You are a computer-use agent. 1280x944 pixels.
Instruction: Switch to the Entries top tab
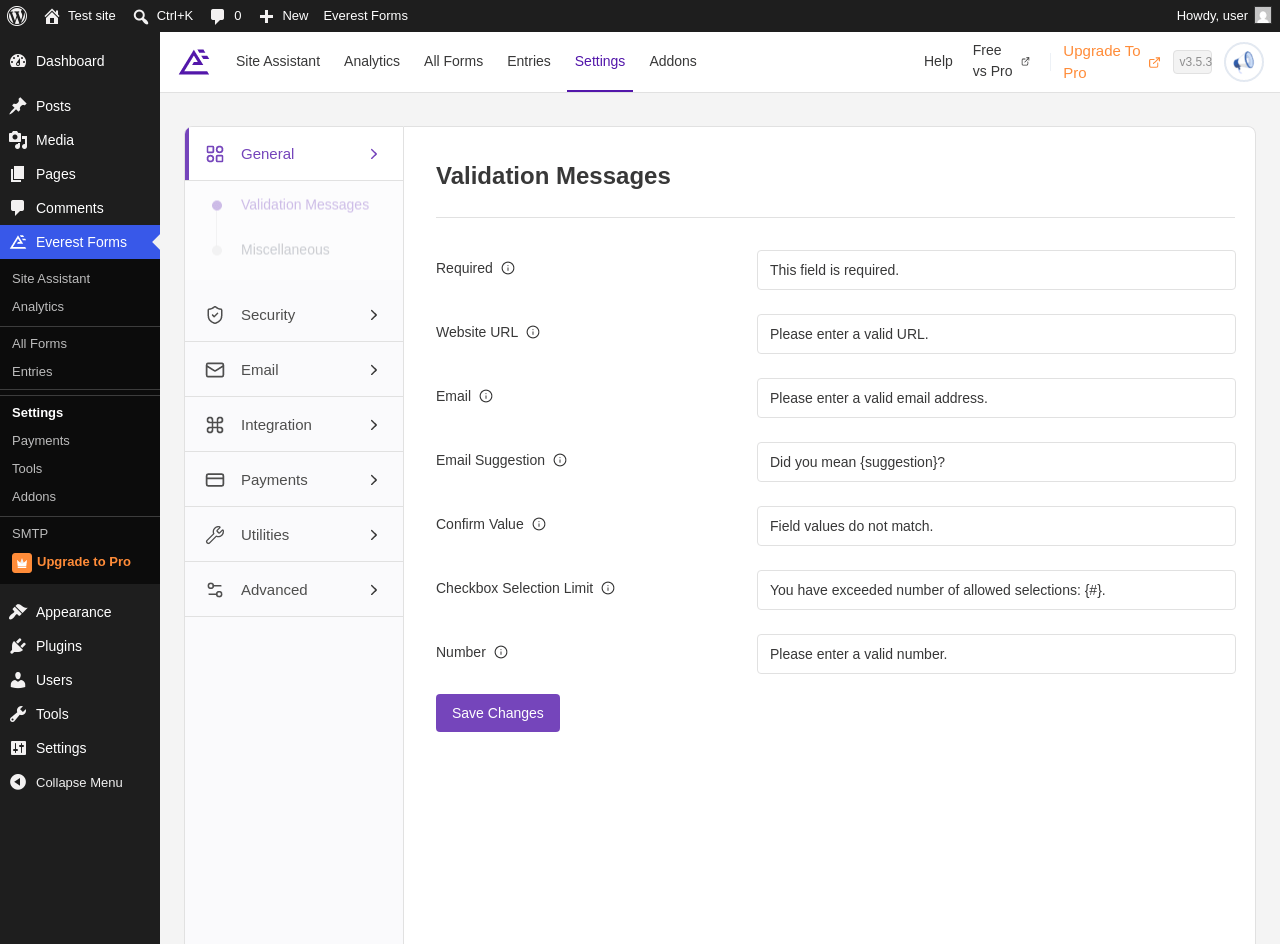click(x=529, y=61)
